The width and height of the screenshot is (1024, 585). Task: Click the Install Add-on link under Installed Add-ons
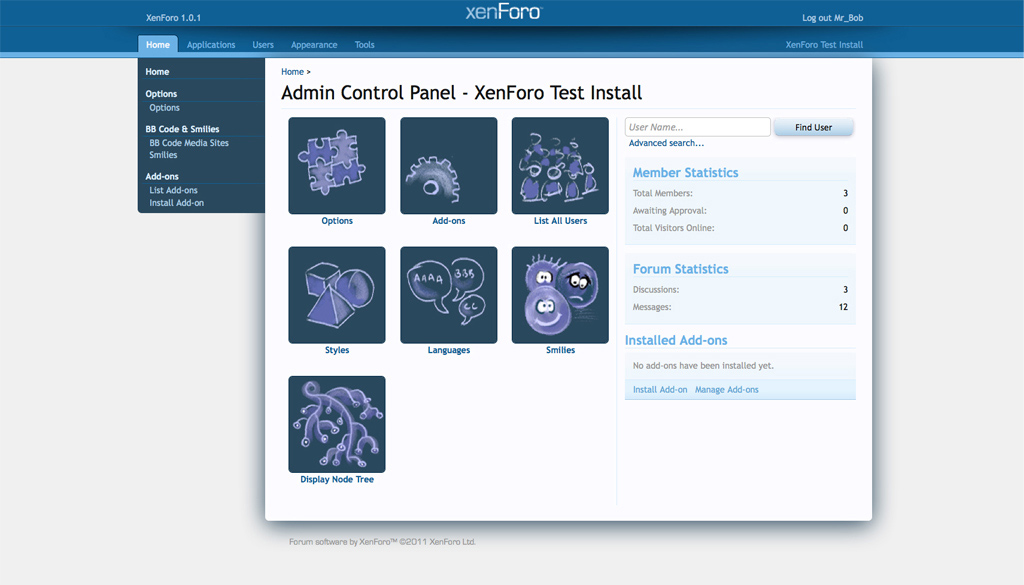click(x=660, y=390)
